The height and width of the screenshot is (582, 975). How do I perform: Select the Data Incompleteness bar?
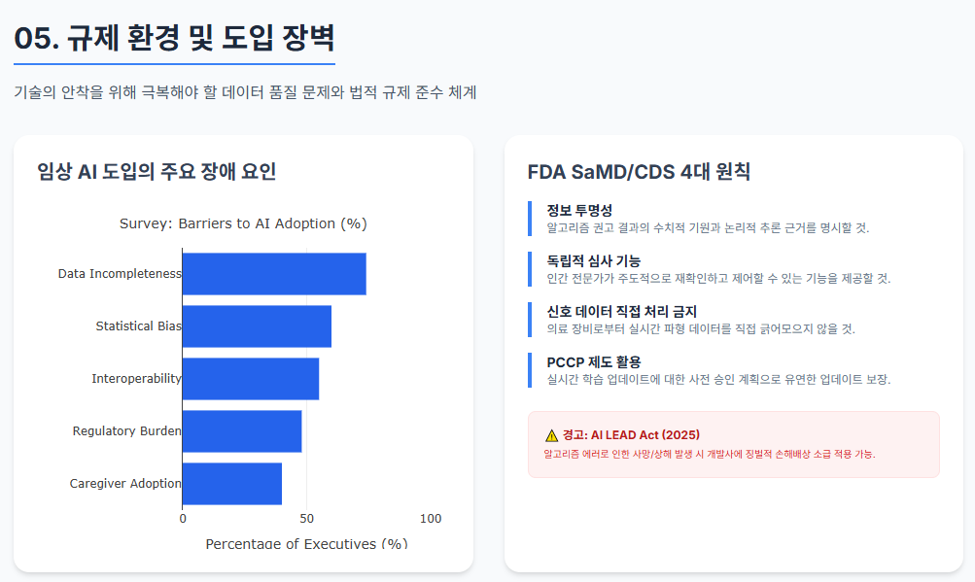coord(274,274)
